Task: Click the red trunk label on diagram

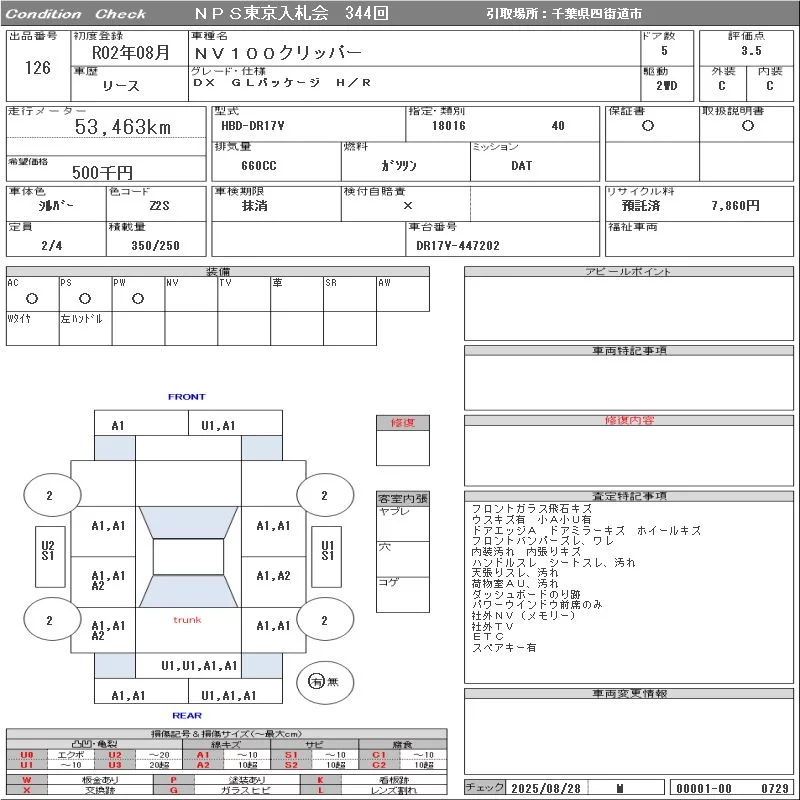Action: tap(187, 620)
